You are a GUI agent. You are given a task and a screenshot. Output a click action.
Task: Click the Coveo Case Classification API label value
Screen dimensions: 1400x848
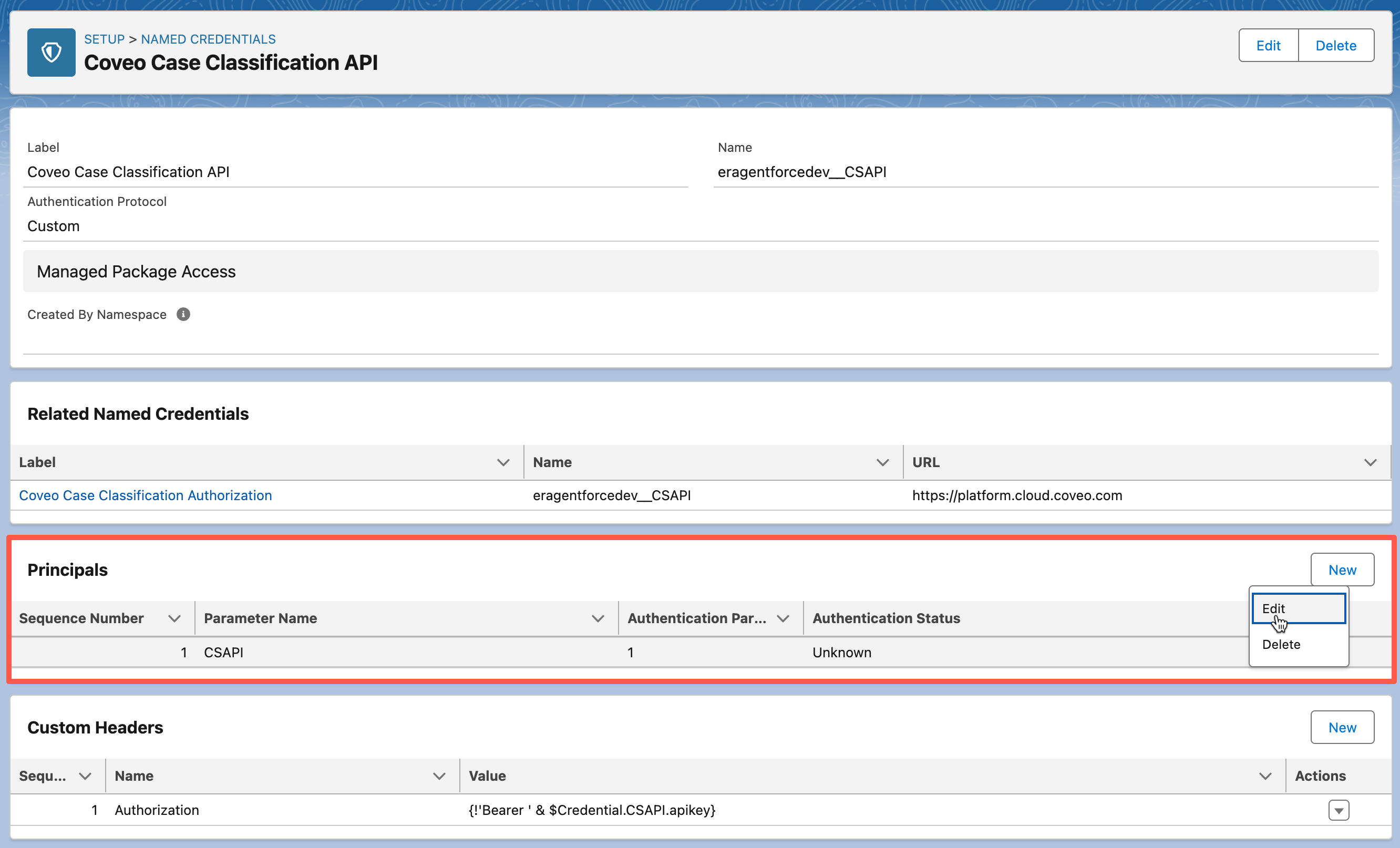coord(128,172)
